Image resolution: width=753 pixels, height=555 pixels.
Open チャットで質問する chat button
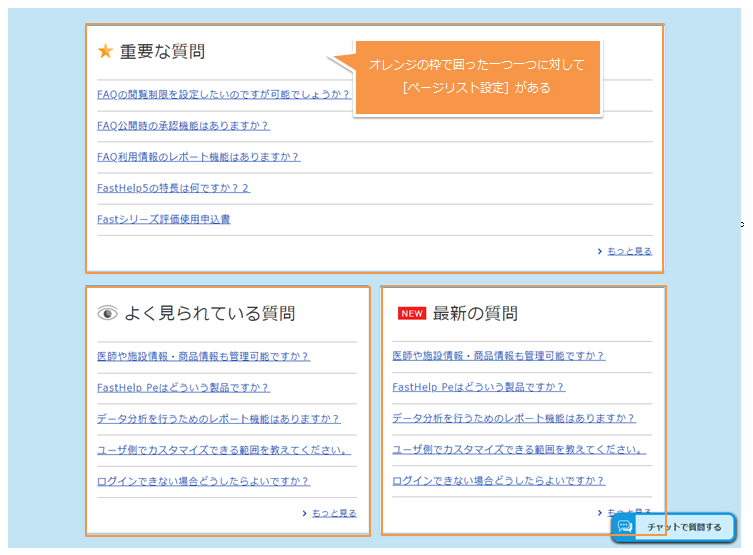673,527
